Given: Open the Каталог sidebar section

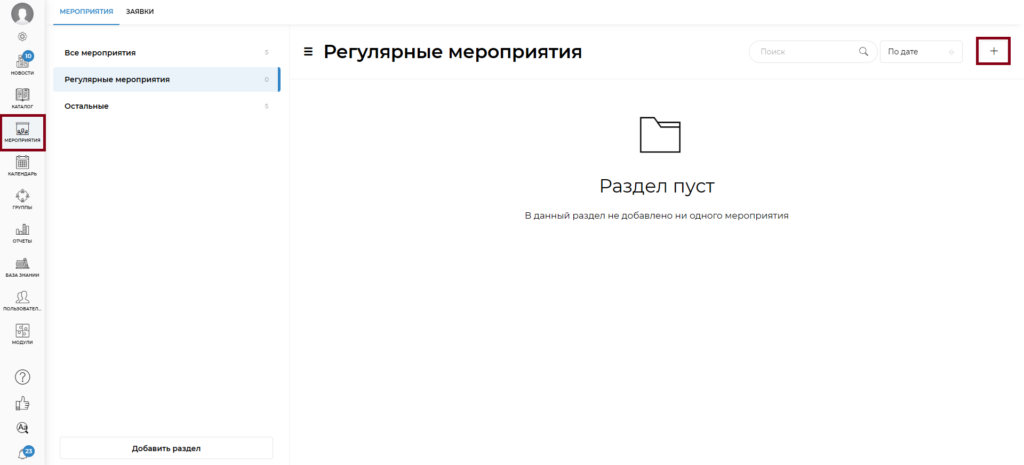Looking at the screenshot, I should [x=22, y=98].
